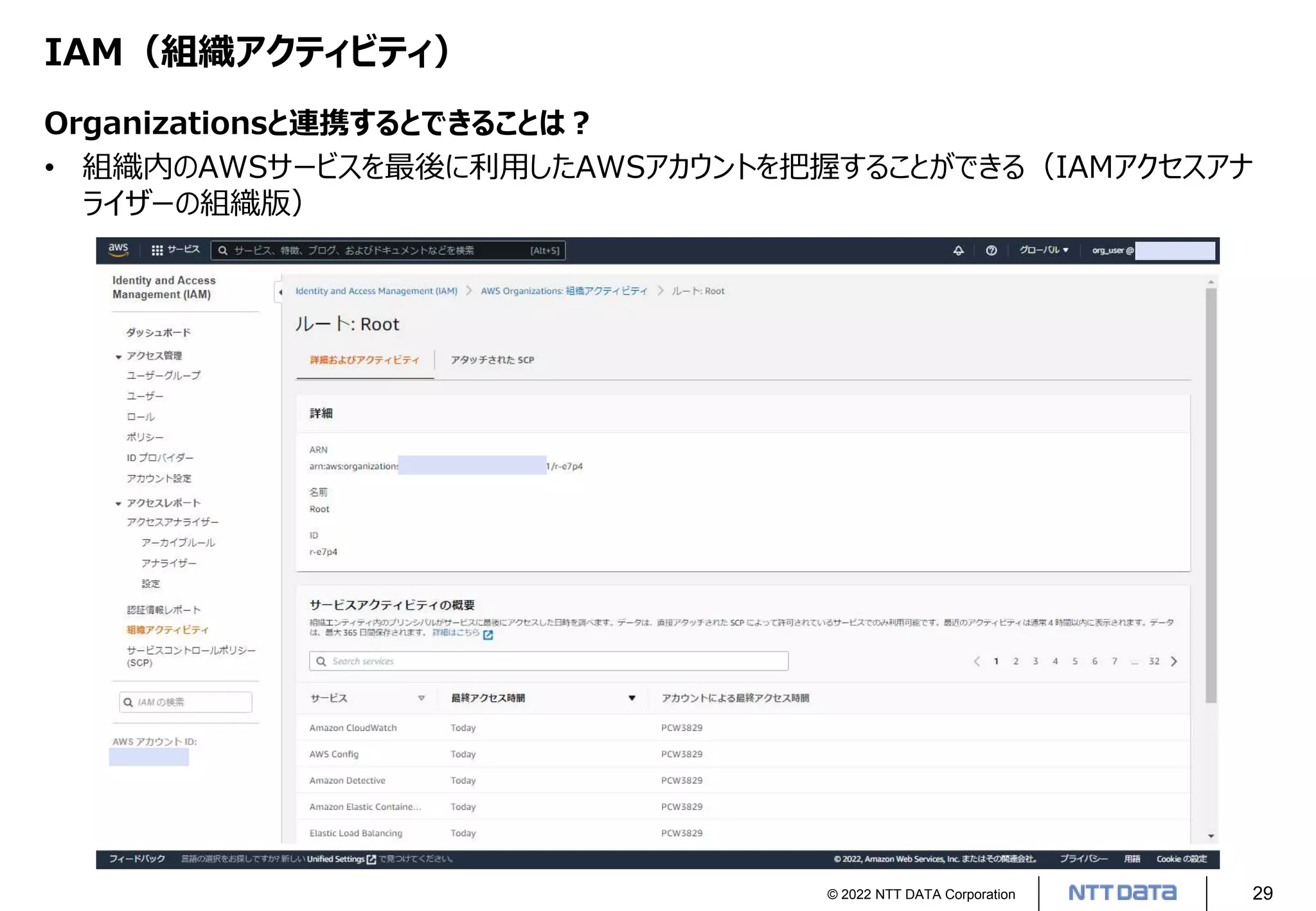Click the external link icon after 詳細はこちら
Image resolution: width=1316 pixels, height=911 pixels.
point(488,635)
